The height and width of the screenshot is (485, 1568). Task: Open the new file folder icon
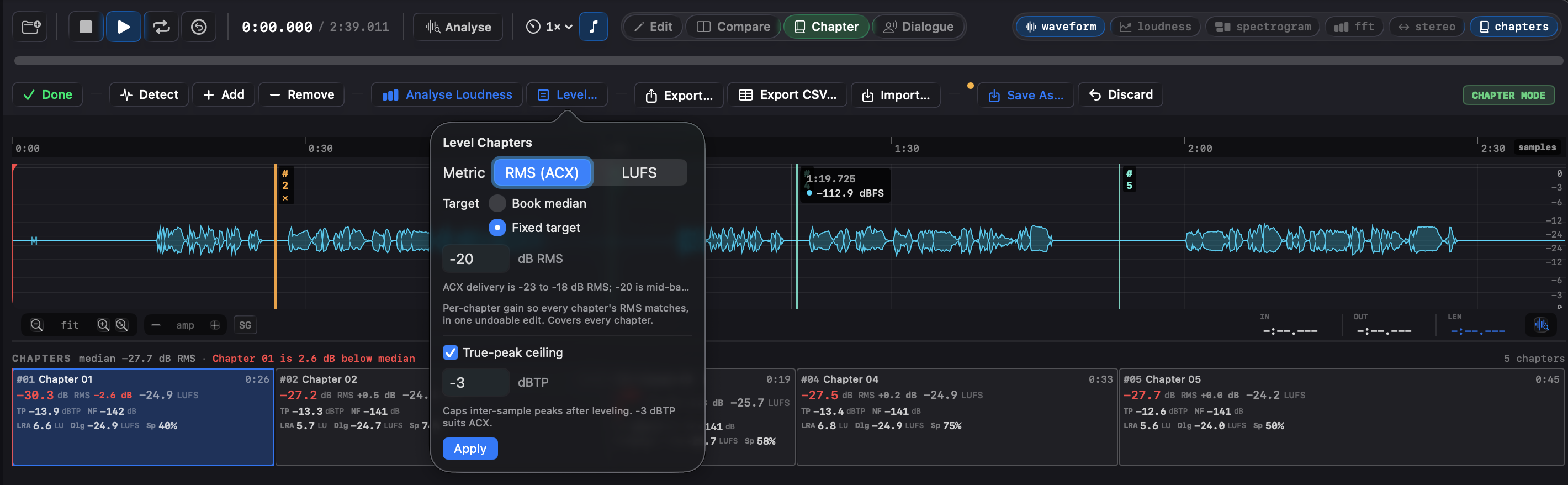click(x=30, y=27)
